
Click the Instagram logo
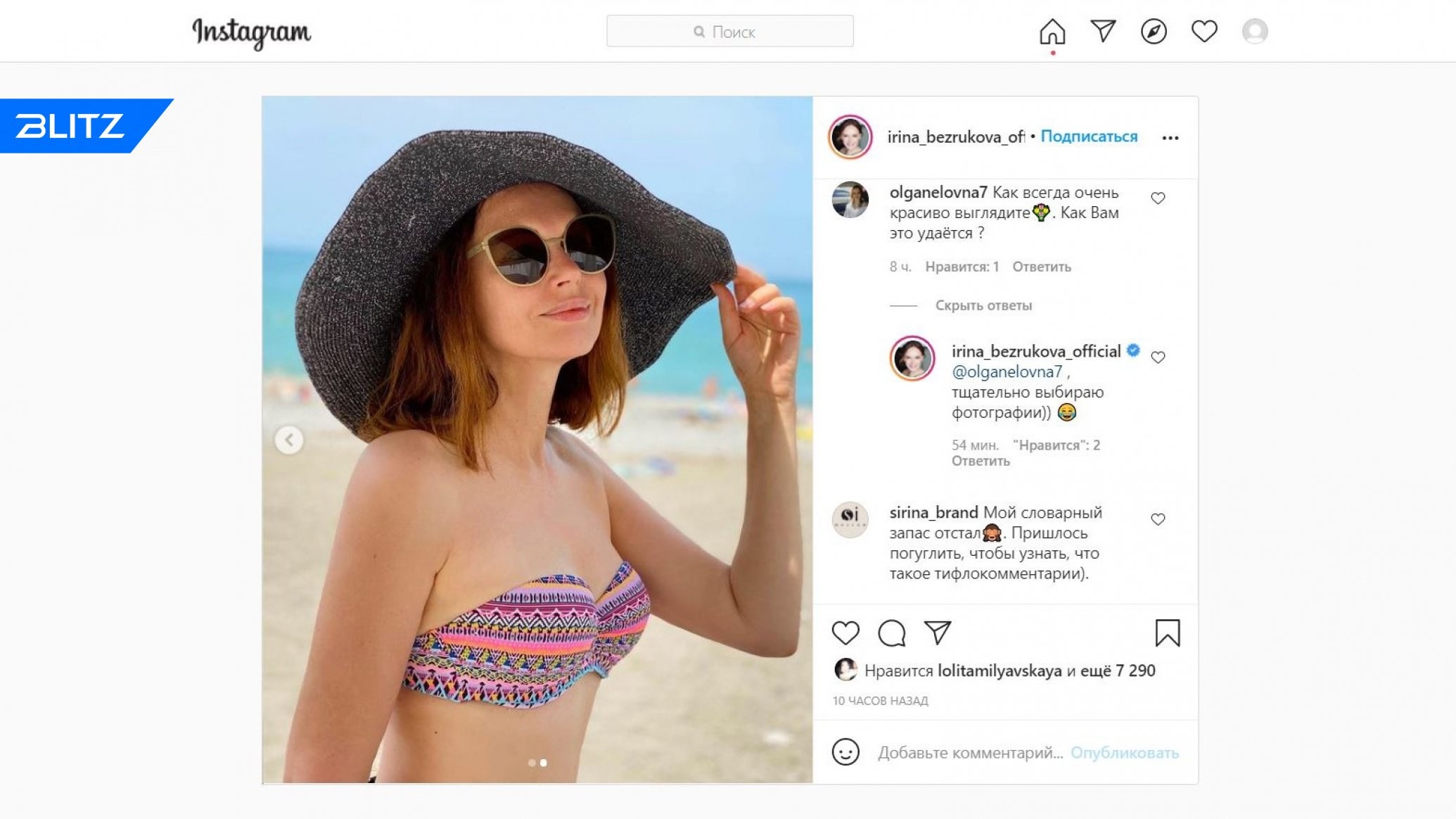click(x=251, y=32)
